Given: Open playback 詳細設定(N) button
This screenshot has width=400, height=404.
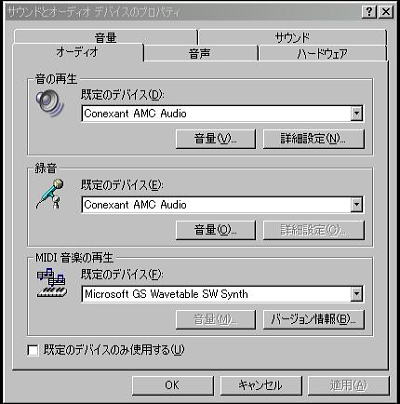Looking at the screenshot, I should point(313,139).
